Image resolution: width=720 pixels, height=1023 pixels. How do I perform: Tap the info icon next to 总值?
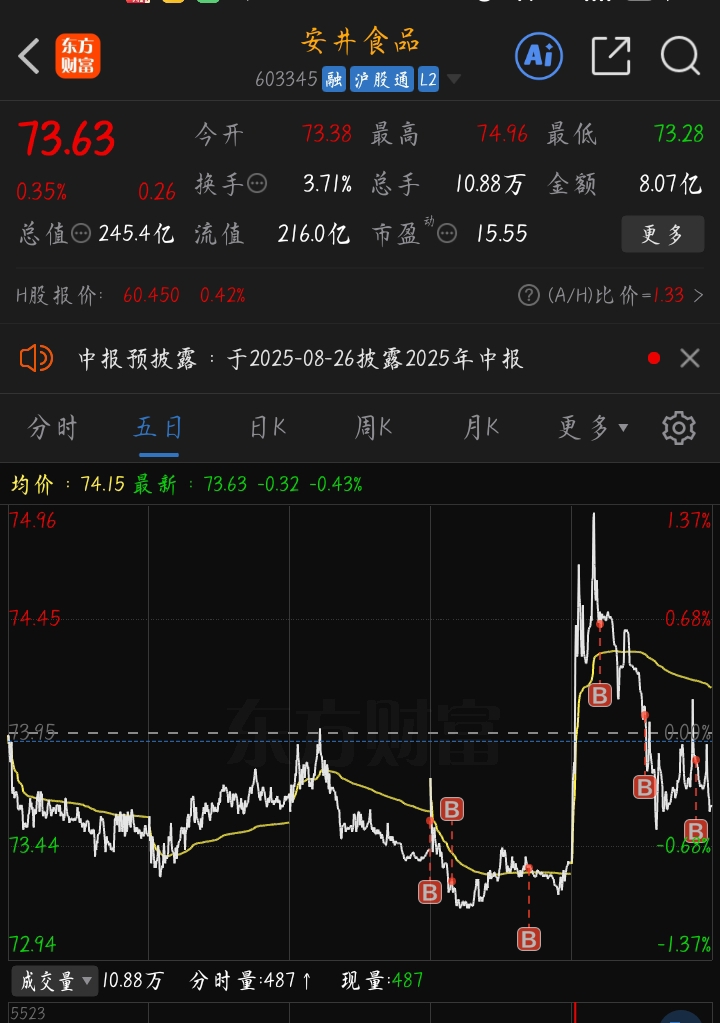[81, 233]
